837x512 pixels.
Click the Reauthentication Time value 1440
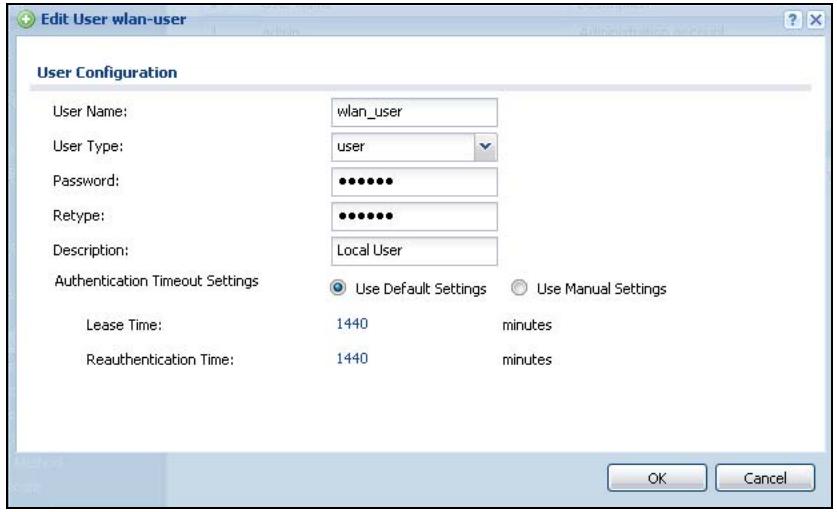point(352,358)
